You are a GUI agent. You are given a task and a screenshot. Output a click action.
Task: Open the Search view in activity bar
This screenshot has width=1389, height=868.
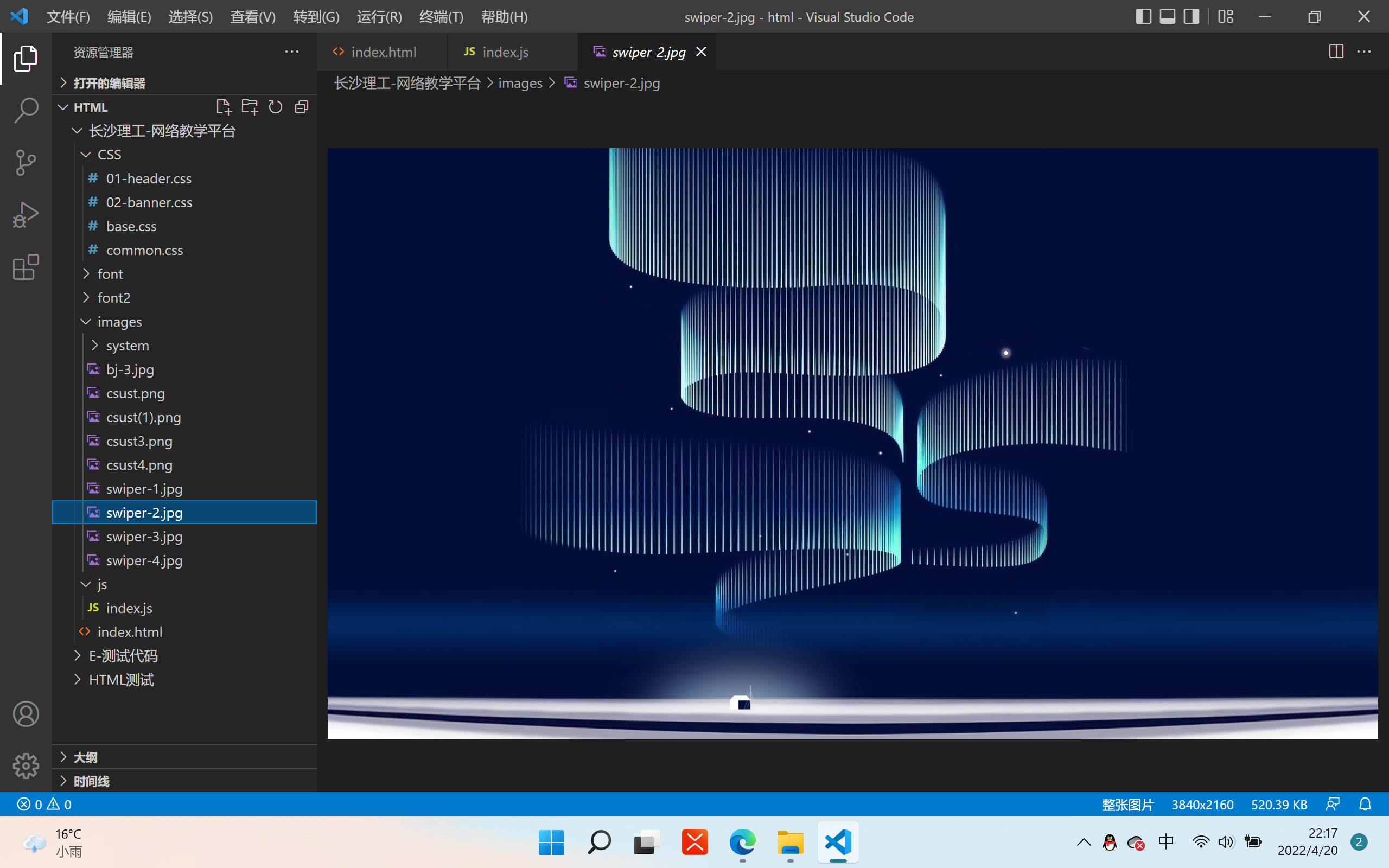point(26,110)
